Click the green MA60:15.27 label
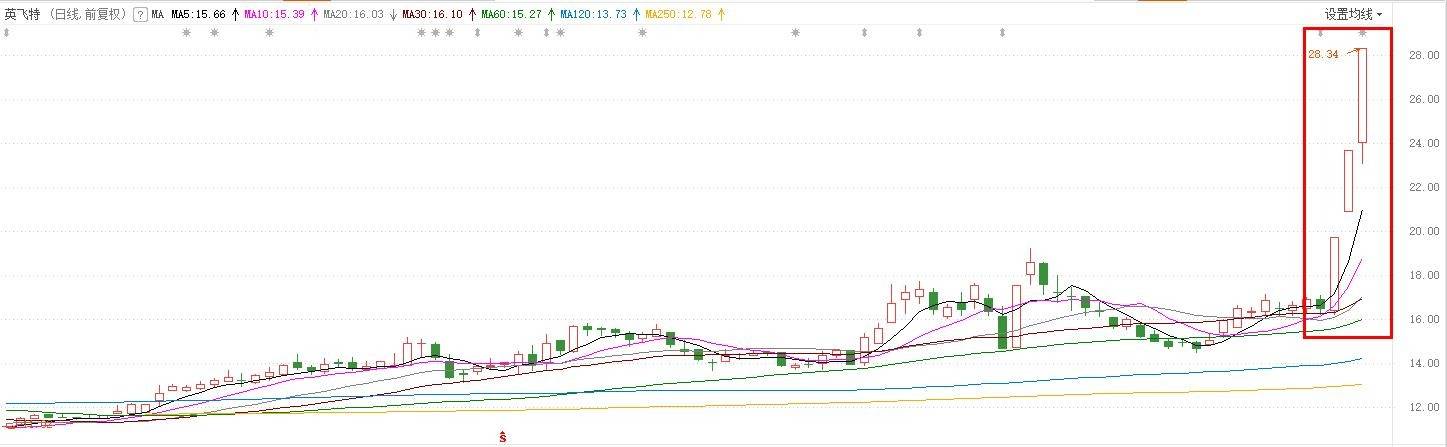This screenshot has width=1447, height=447. click(512, 15)
